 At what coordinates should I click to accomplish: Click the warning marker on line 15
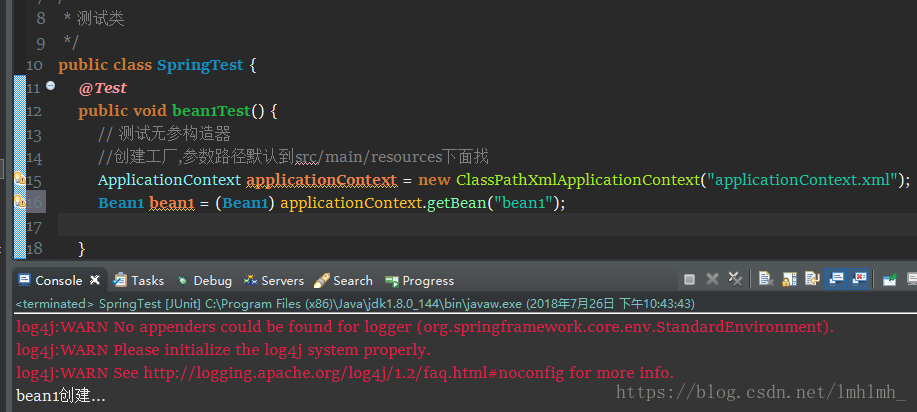(x=20, y=178)
